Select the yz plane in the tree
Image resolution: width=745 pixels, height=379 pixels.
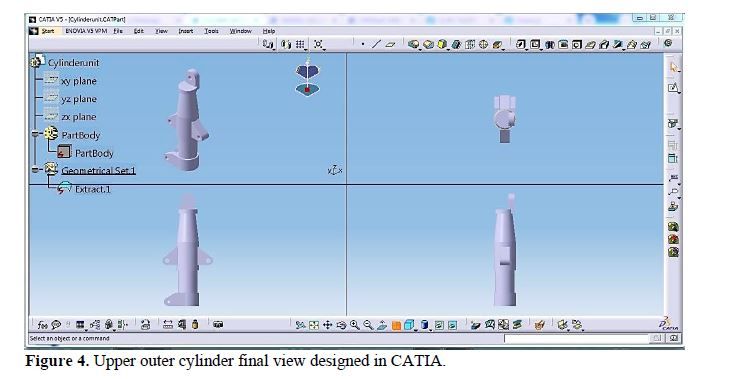click(x=78, y=99)
